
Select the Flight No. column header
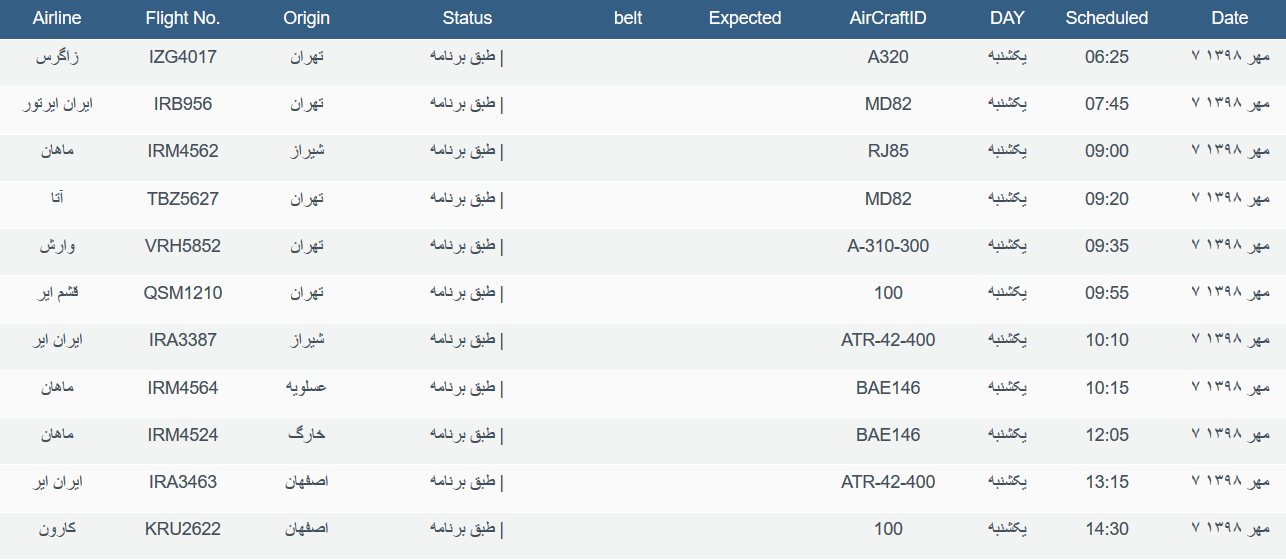(x=183, y=18)
